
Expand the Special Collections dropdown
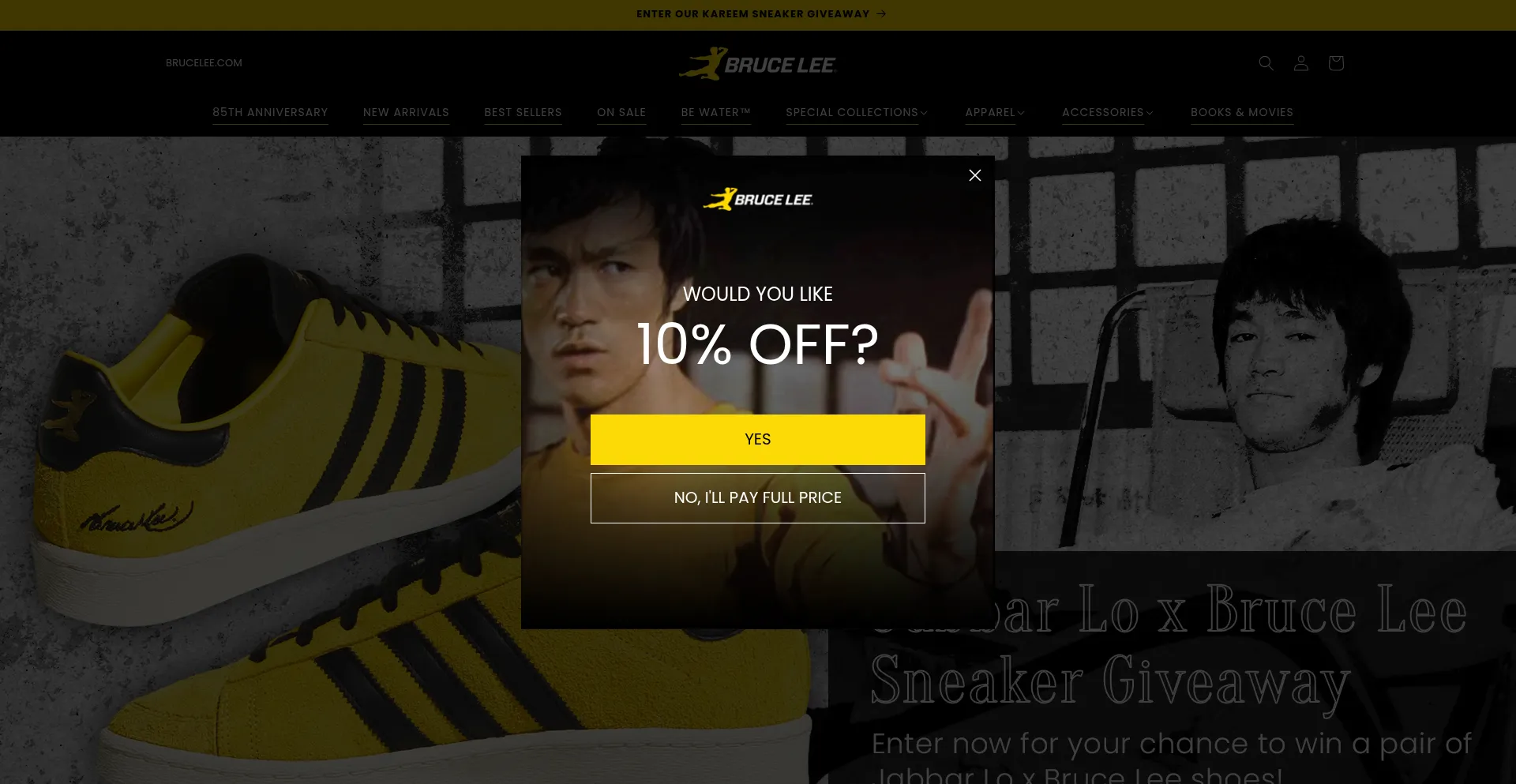click(x=857, y=113)
